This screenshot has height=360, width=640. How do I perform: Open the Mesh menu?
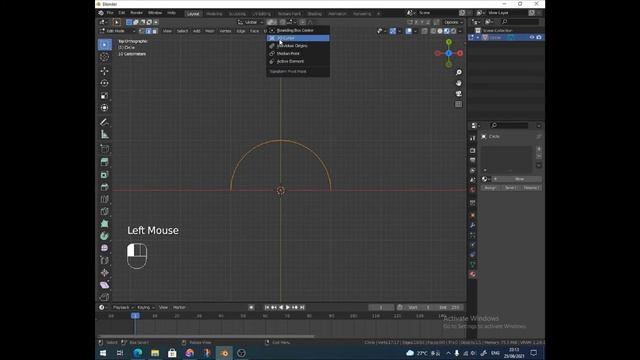tap(210, 31)
